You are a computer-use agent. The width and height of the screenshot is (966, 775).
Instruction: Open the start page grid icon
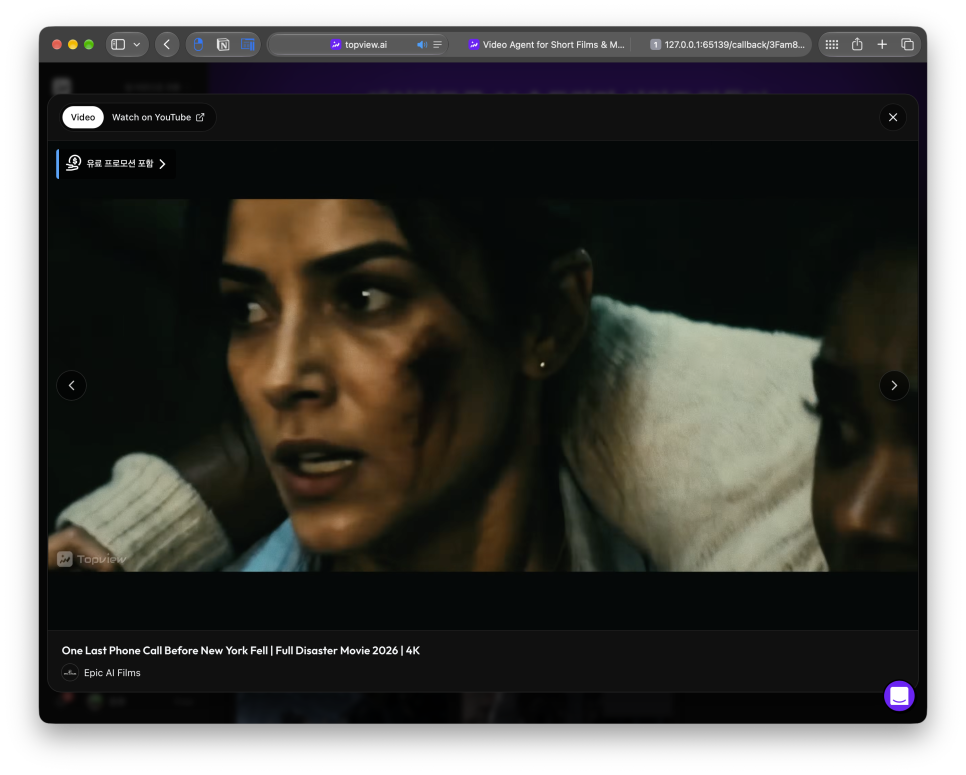832,44
